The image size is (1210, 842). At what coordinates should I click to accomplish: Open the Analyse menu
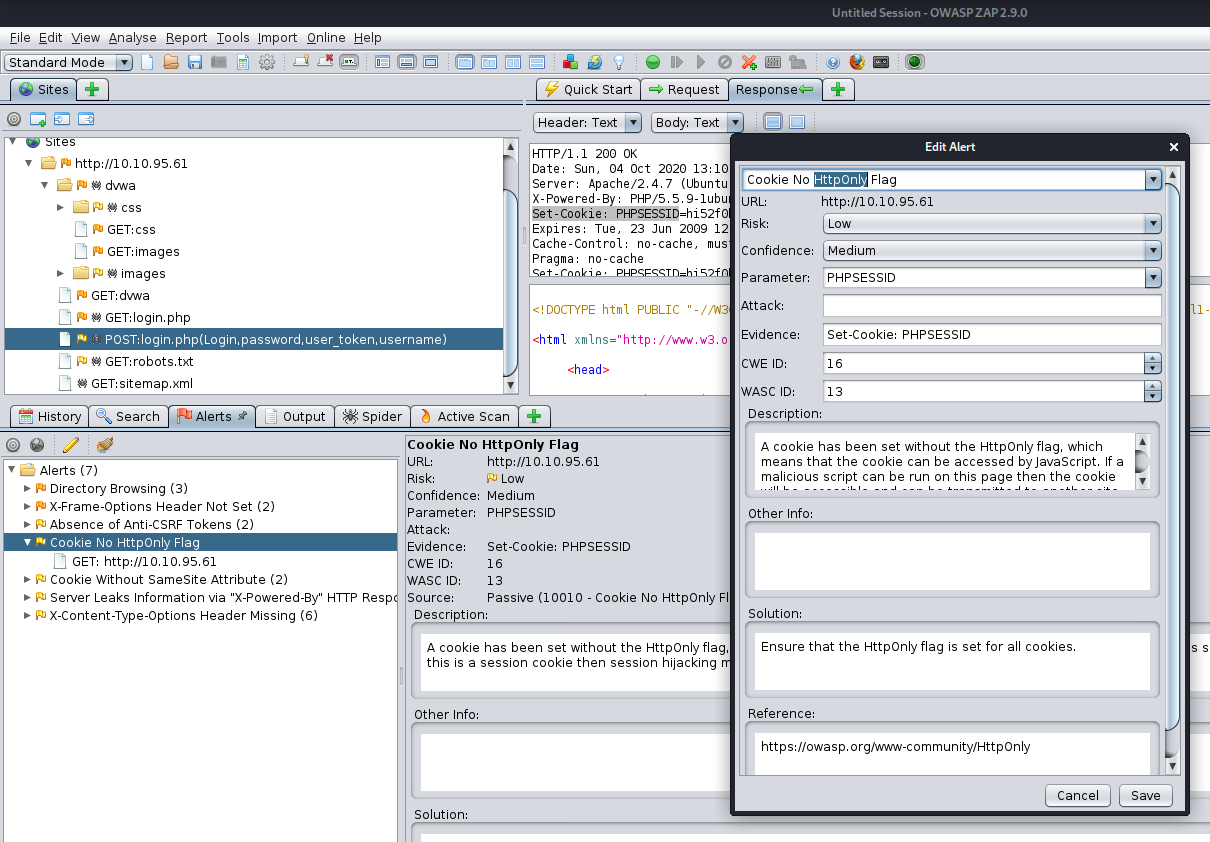tap(132, 37)
